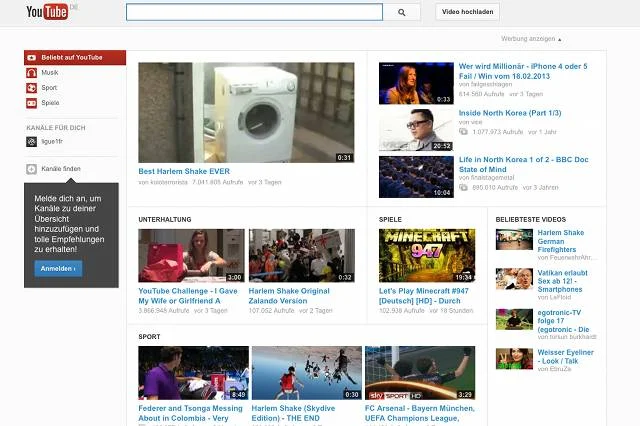This screenshot has width=640, height=426.
Task: Open Let's Play Minecraft #947 link
Action: coord(424,296)
